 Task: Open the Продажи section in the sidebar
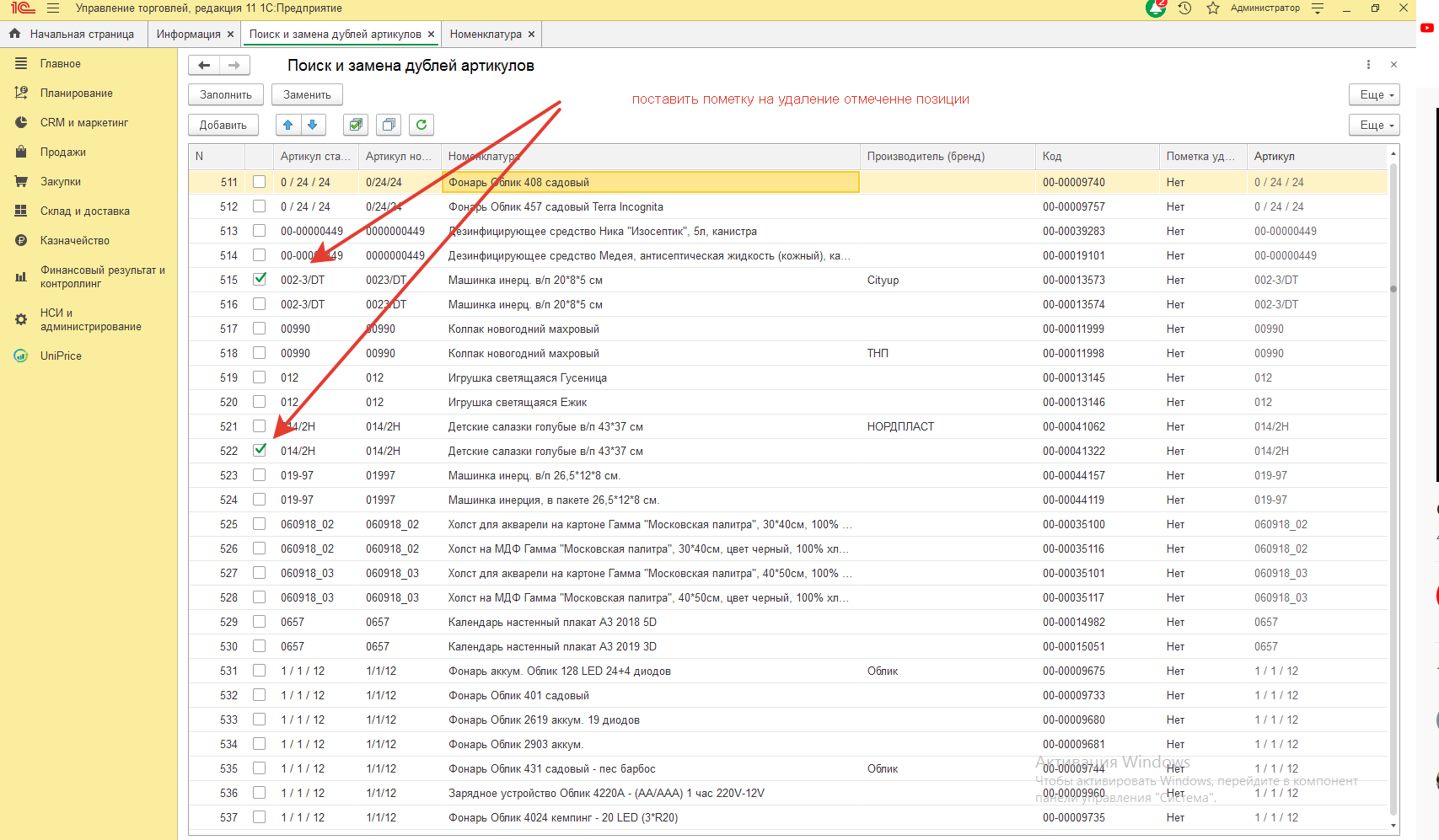coord(63,152)
